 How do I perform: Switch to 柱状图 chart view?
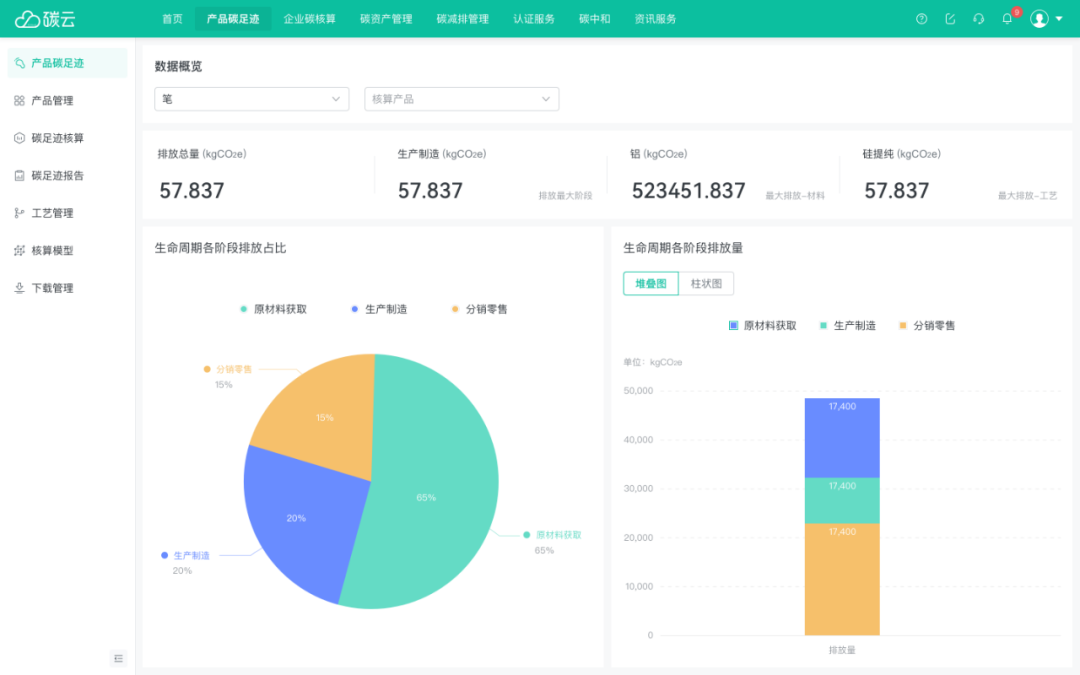tap(706, 284)
